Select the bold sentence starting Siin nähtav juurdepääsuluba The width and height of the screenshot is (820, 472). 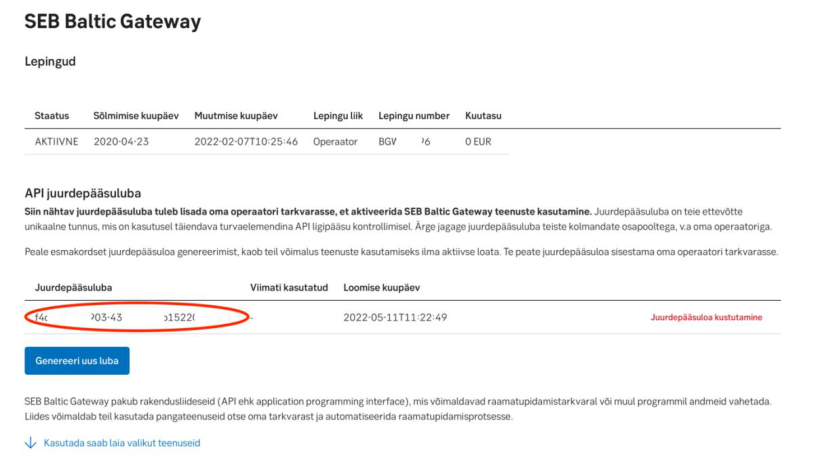pyautogui.click(x=308, y=212)
